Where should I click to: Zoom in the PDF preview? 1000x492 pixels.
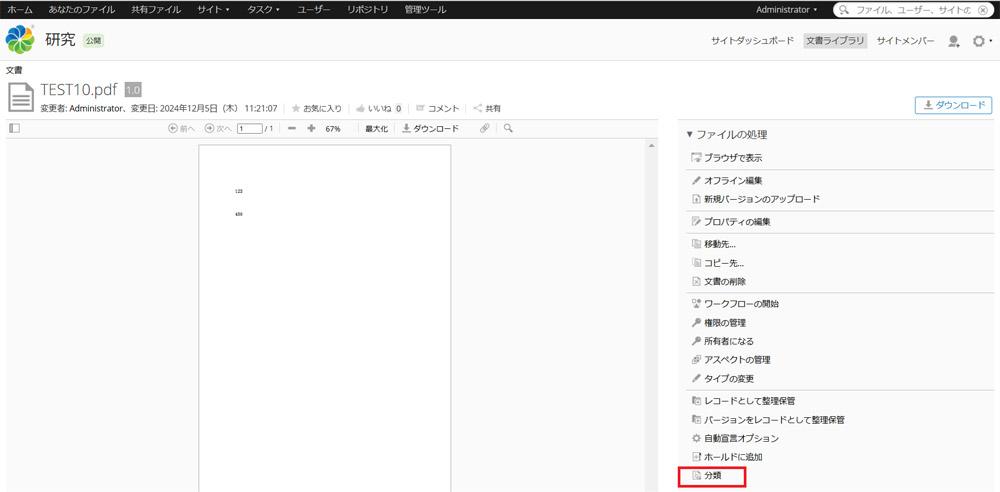coord(311,128)
